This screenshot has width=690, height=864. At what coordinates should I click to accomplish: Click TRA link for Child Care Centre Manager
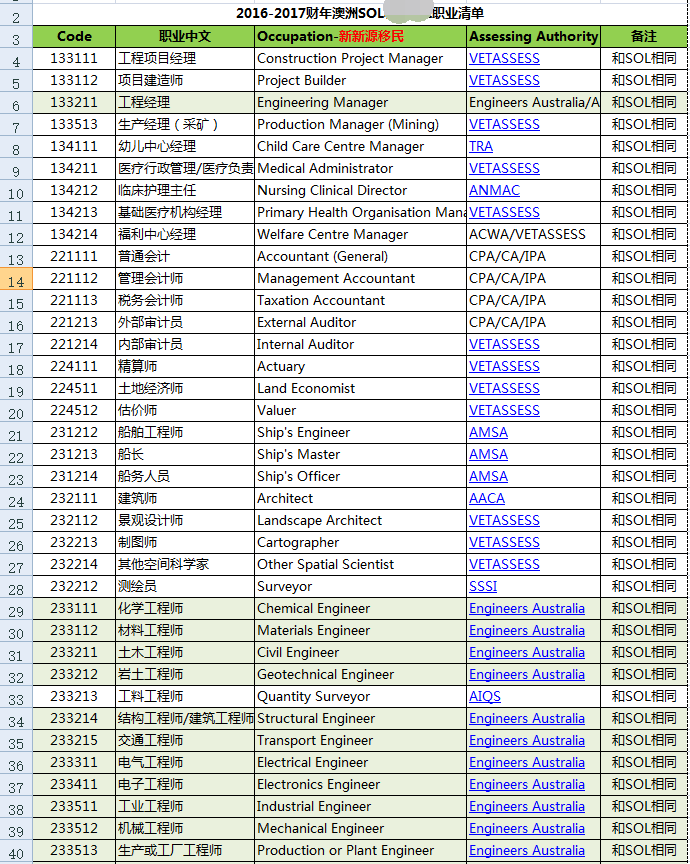481,147
